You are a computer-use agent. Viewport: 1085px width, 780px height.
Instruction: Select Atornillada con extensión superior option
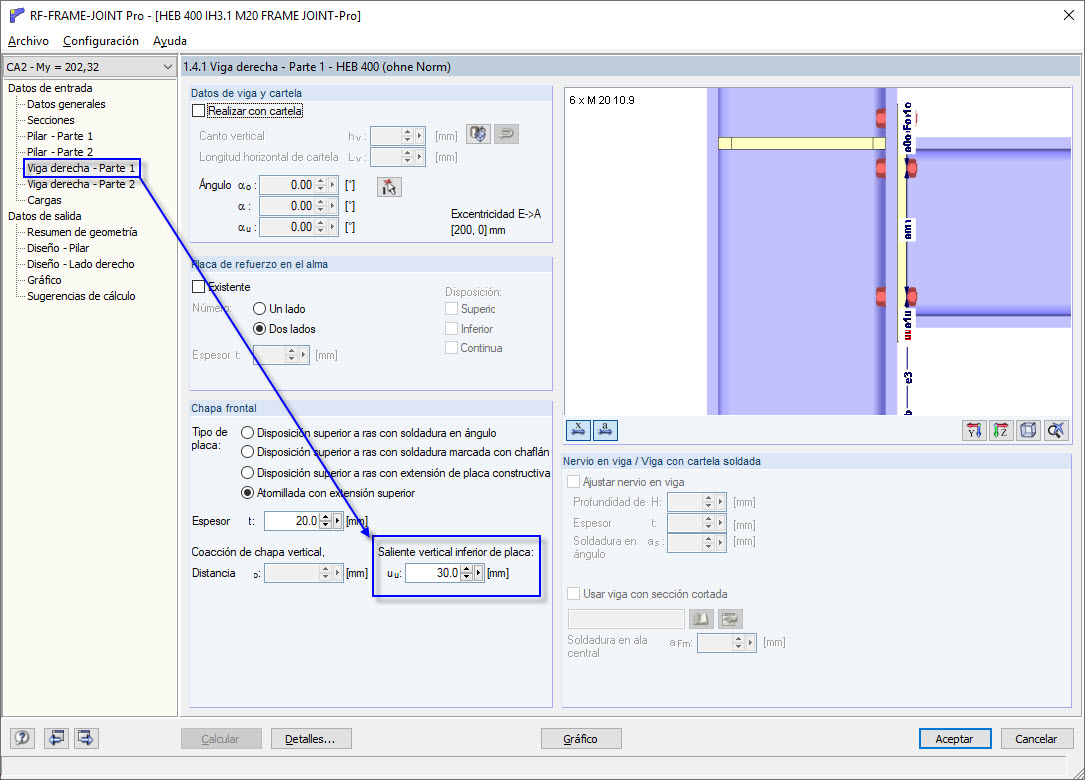(x=247, y=493)
